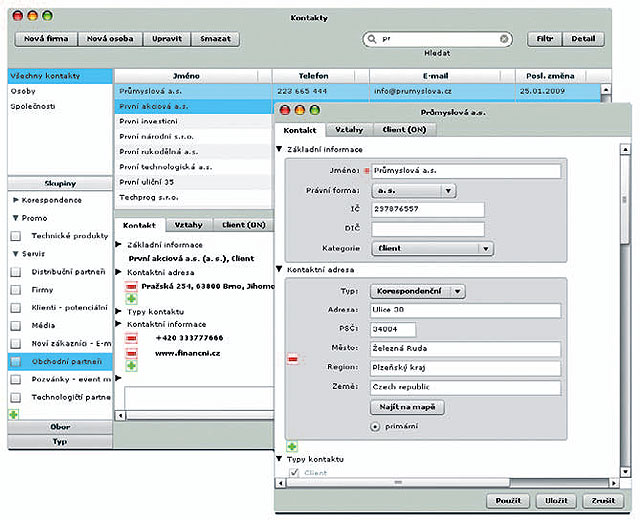Expand Typy kontaktu in main window detail
Screen dimensions: 640x520
pyautogui.click(x=118, y=311)
